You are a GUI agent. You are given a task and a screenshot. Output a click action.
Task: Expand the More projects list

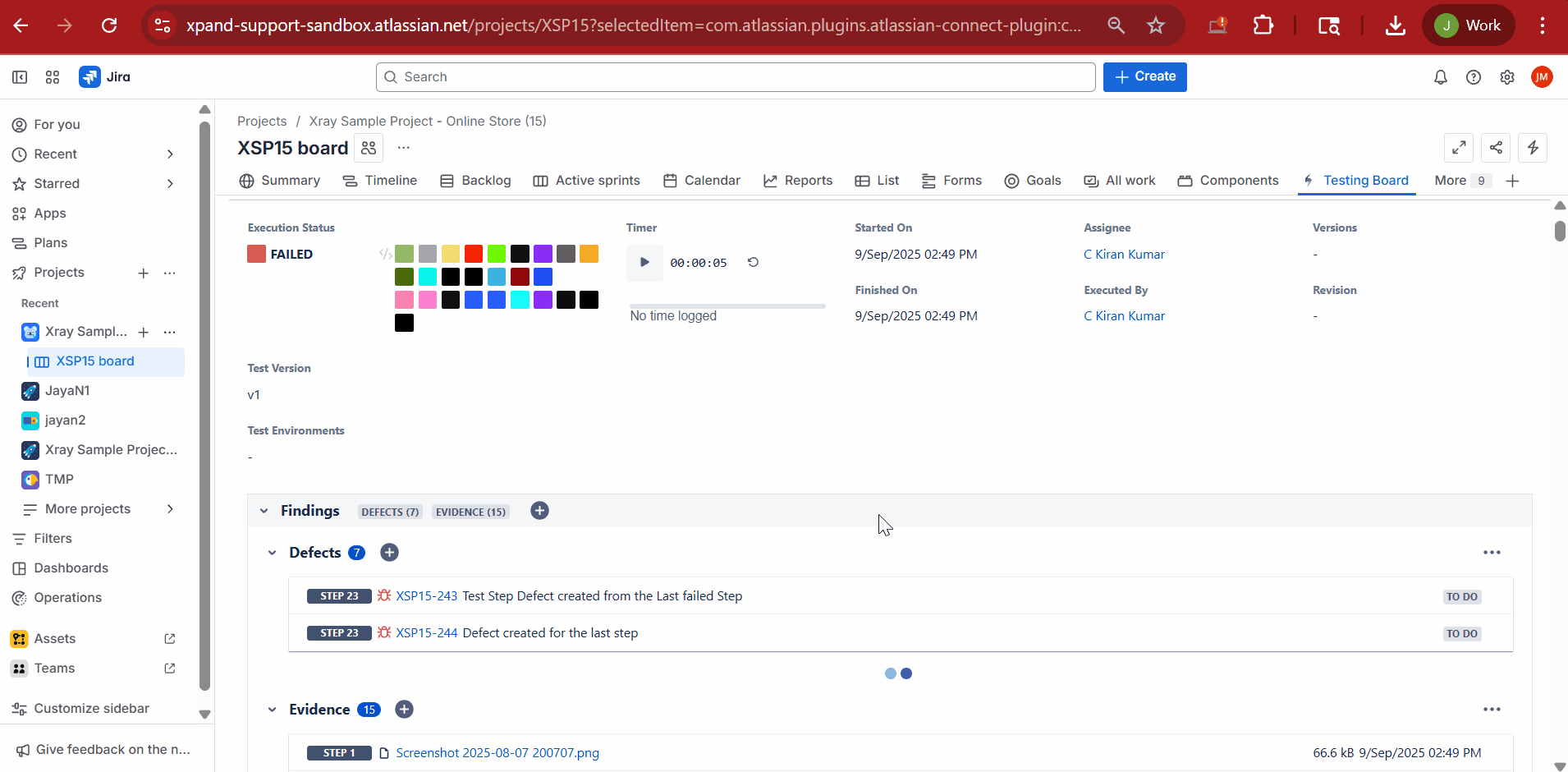coord(170,509)
